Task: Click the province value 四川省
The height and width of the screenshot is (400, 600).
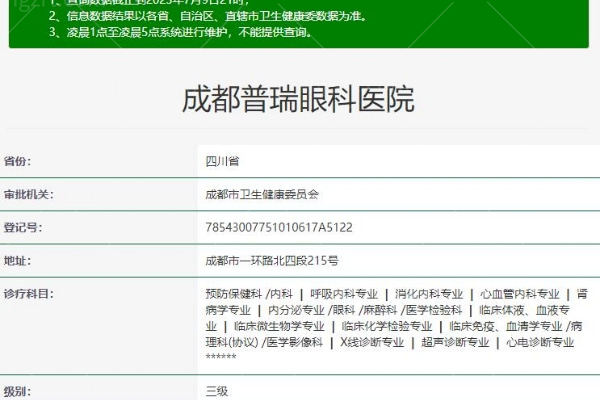Action: point(221,160)
